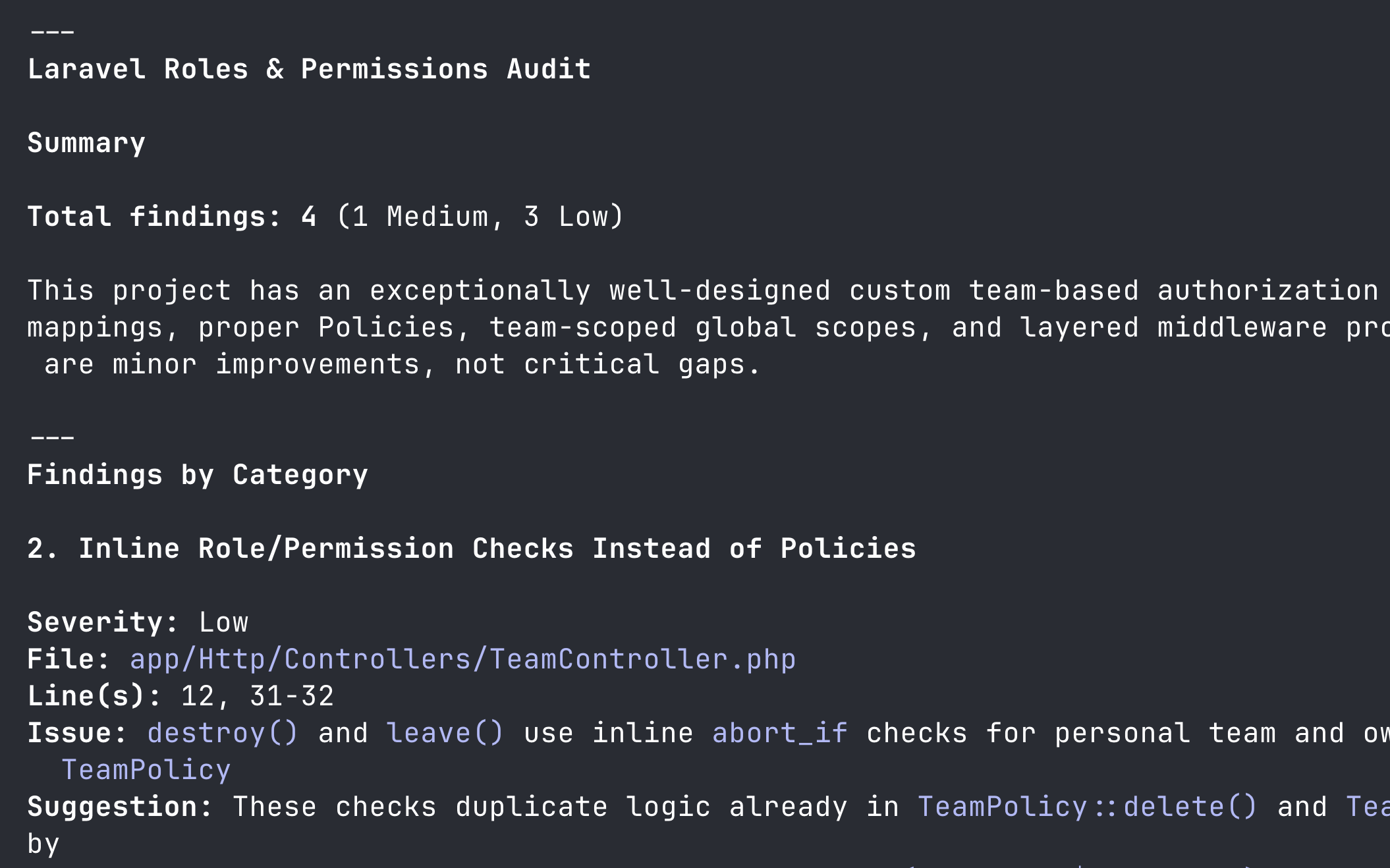Click the TeamPolicy::delete() code reference
Screen dimensions: 1390x868
pos(1087,807)
